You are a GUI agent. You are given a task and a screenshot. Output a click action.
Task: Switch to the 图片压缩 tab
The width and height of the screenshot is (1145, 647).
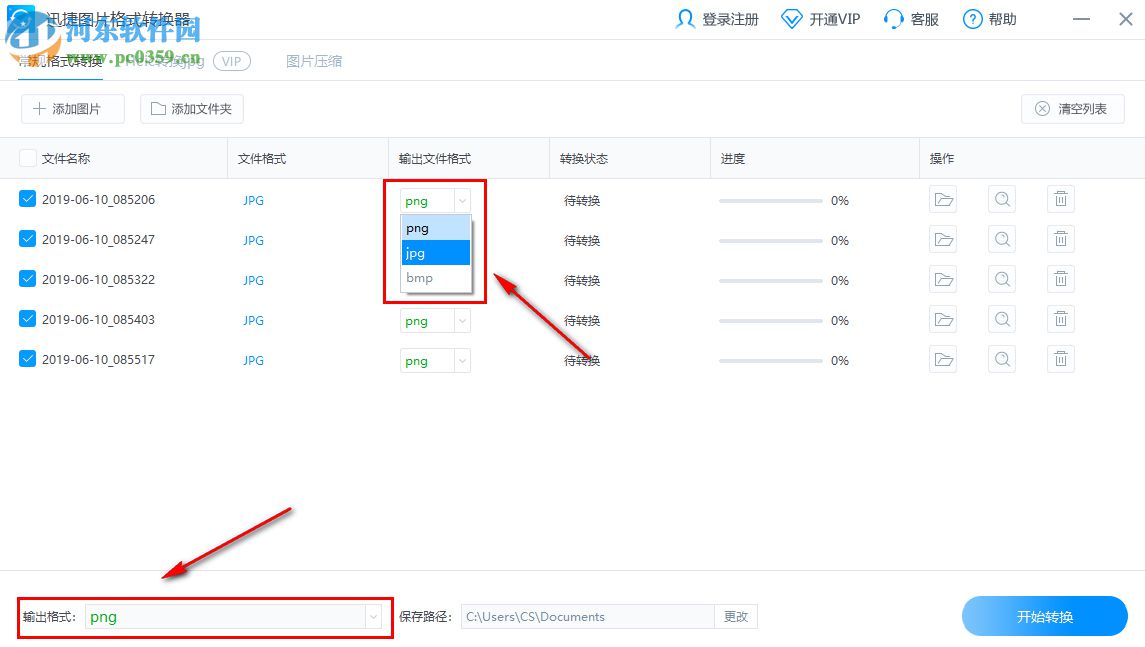[x=314, y=61]
